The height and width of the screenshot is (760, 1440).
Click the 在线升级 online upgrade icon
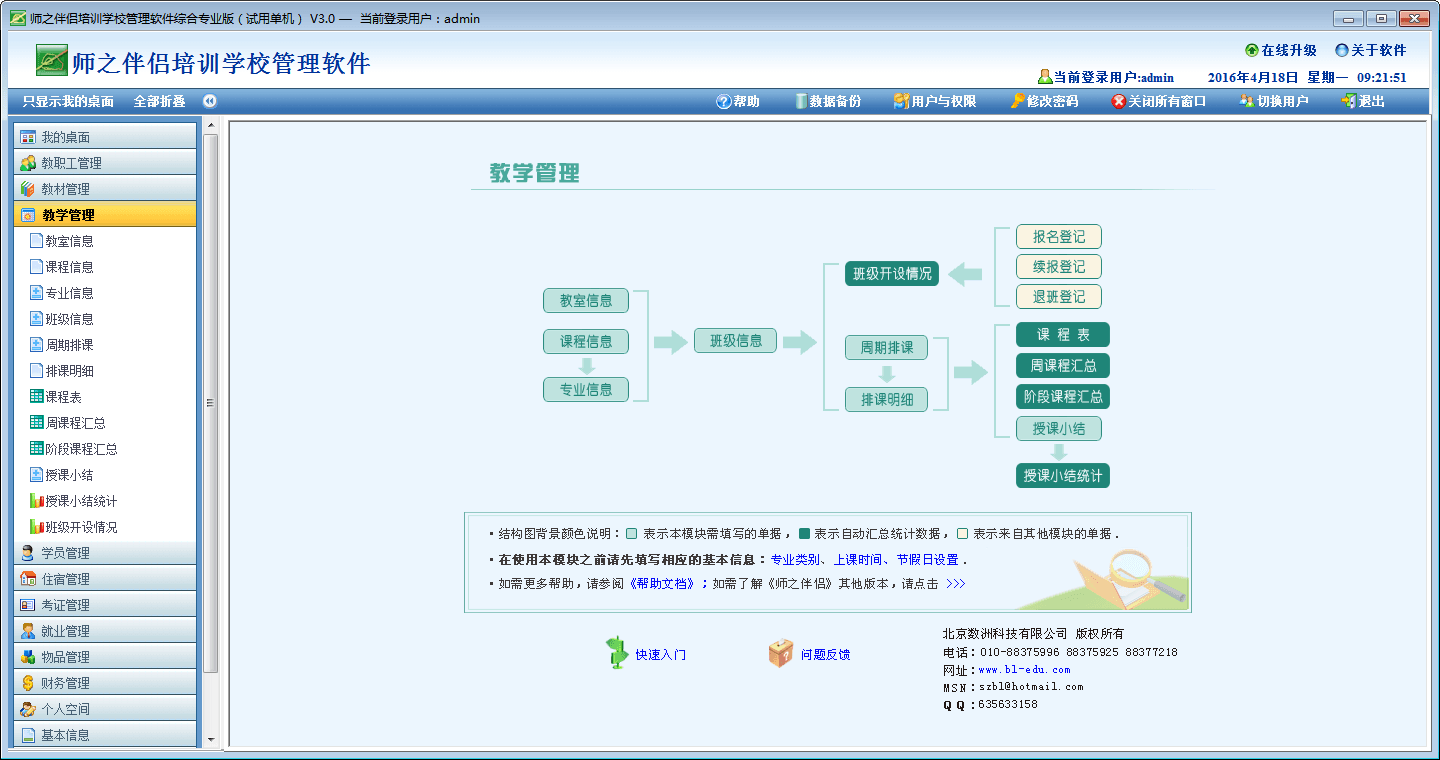tap(1252, 50)
